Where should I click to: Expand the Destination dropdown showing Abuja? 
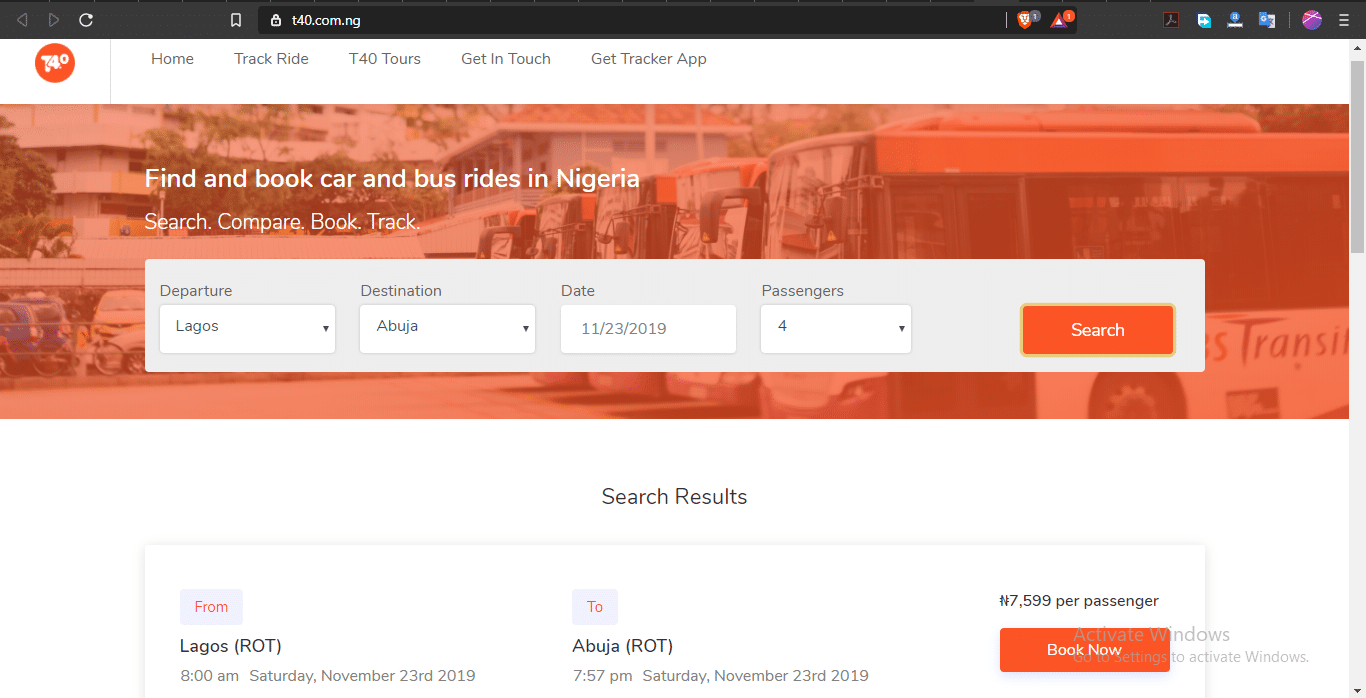(447, 329)
